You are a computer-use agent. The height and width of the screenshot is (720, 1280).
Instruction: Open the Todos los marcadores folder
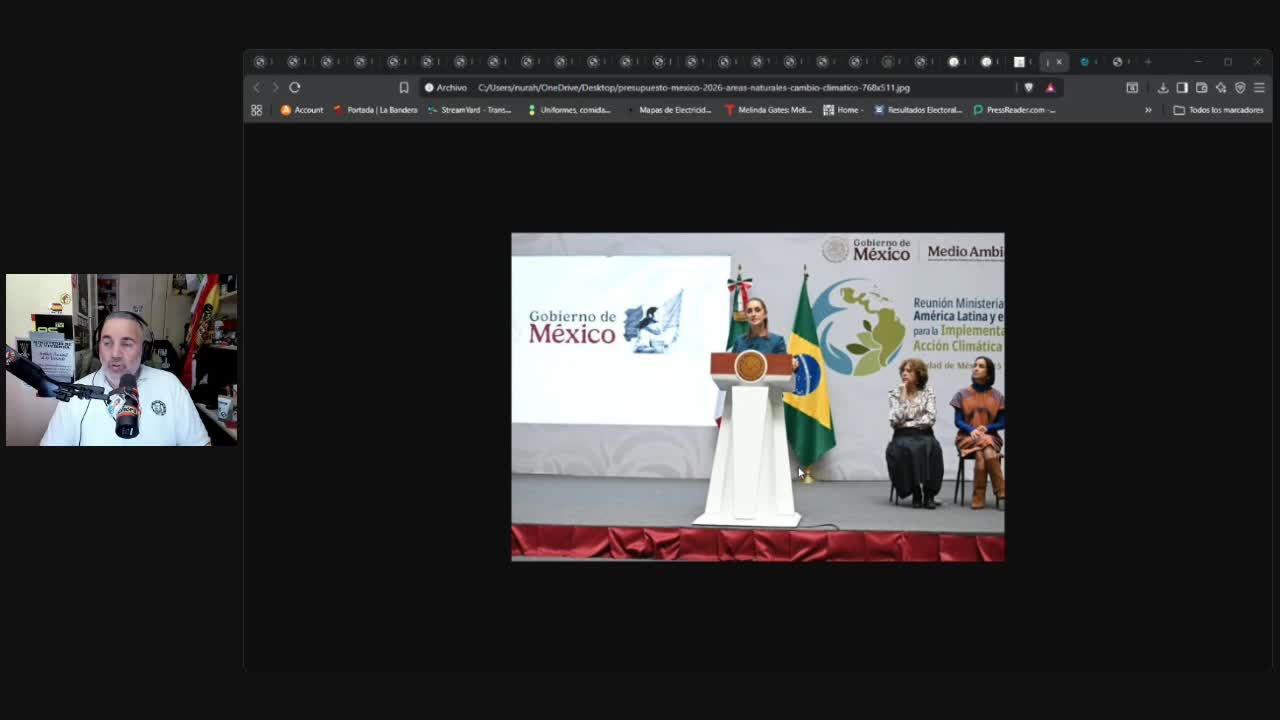pyautogui.click(x=1218, y=110)
